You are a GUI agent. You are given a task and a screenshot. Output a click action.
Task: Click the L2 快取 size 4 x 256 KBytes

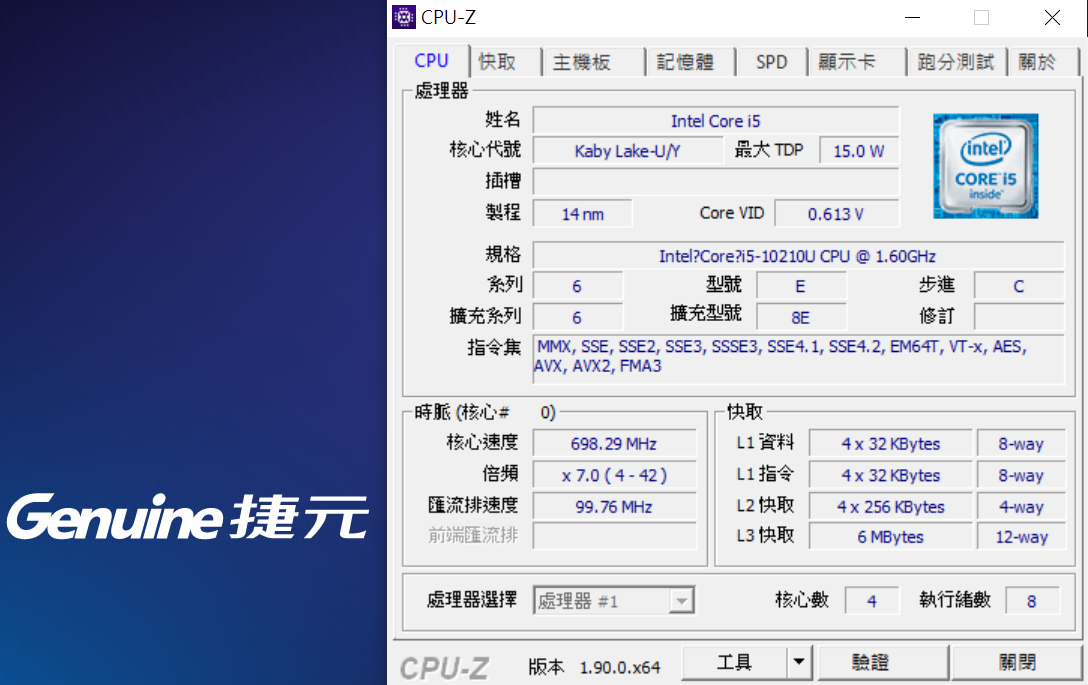pos(891,507)
